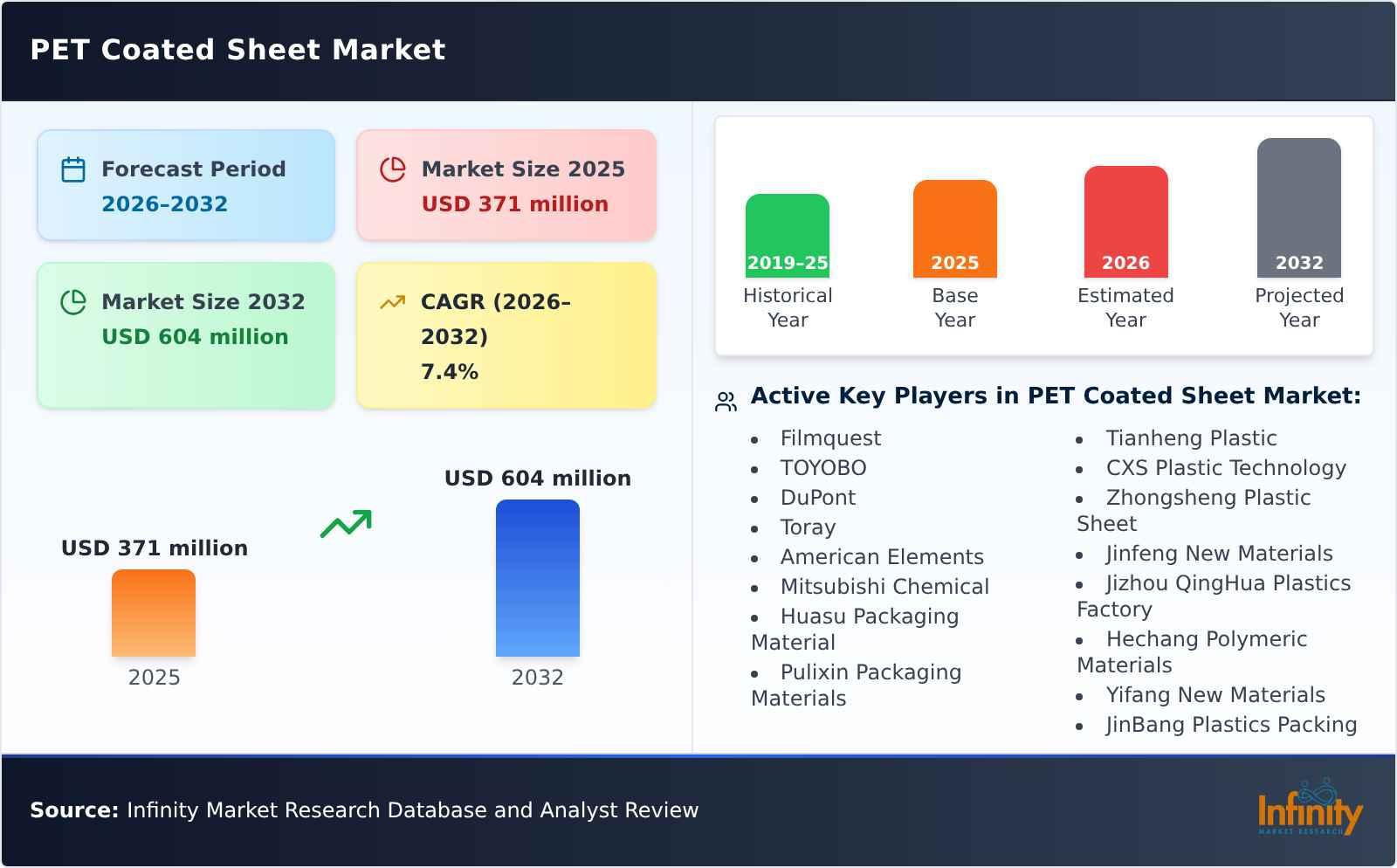Click the green growth arrow between the two bars

[346, 524]
